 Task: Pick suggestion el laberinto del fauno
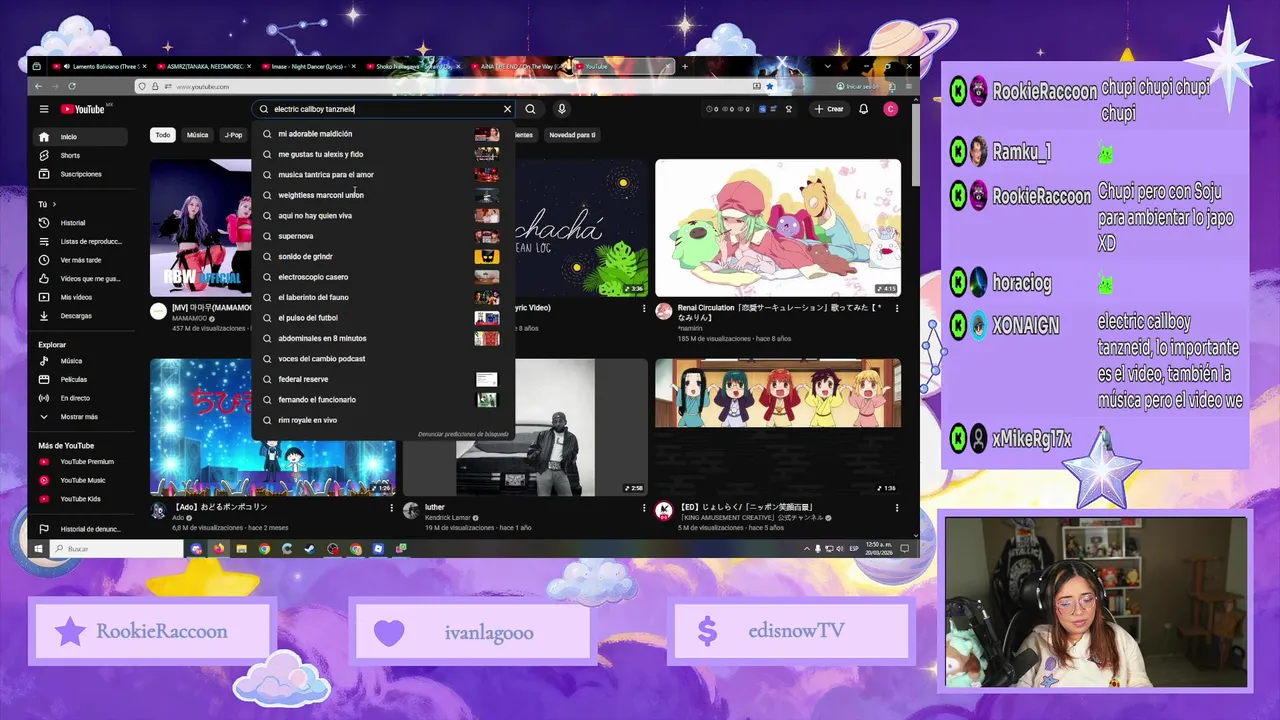(383, 297)
